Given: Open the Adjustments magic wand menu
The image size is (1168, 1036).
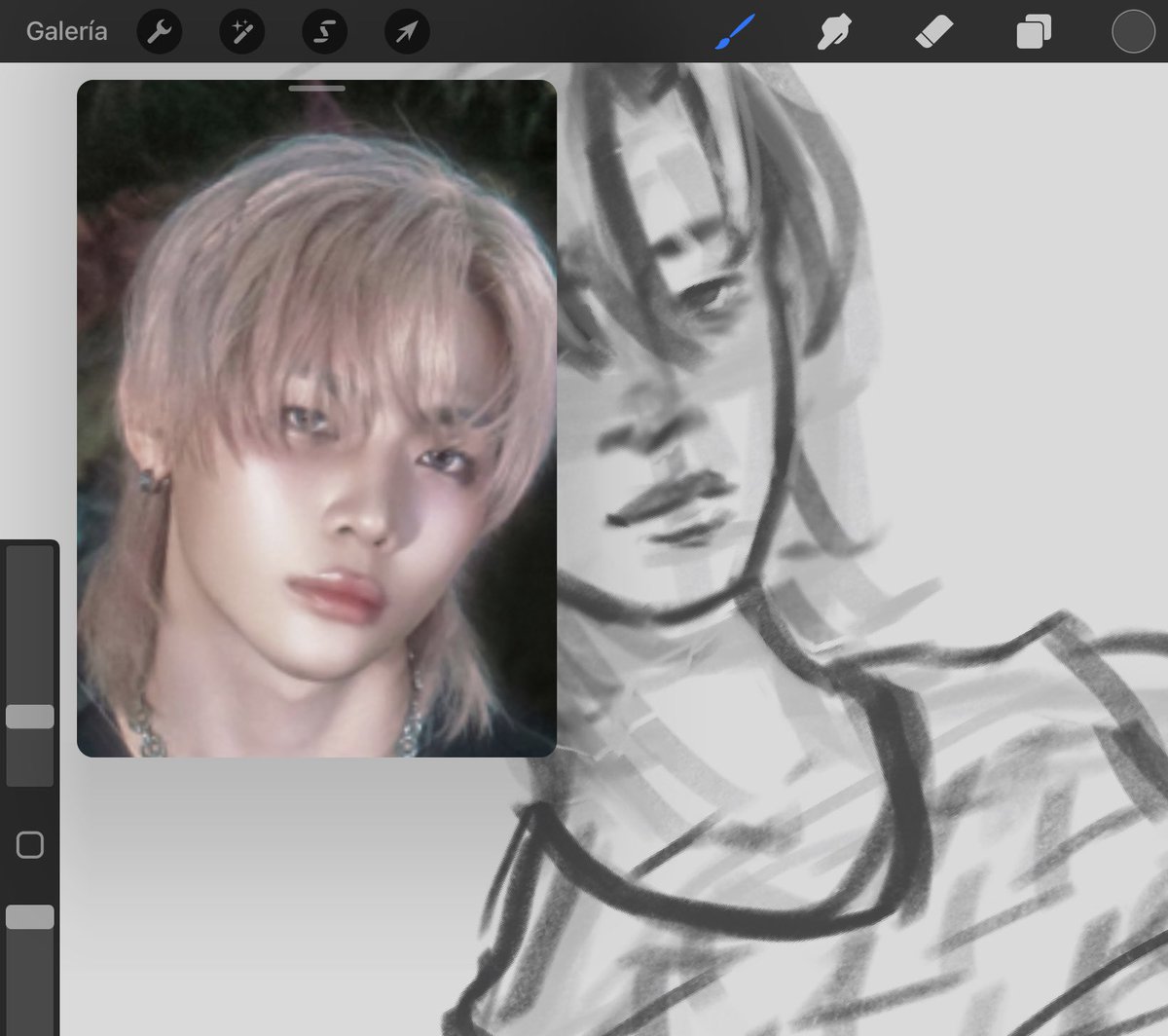Looking at the screenshot, I should [241, 30].
